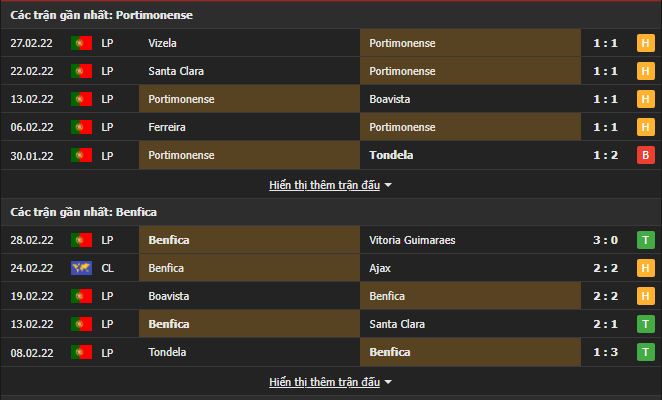Click Champions League icon in Benfica-Ajax row
The height and width of the screenshot is (400, 662).
[x=80, y=268]
